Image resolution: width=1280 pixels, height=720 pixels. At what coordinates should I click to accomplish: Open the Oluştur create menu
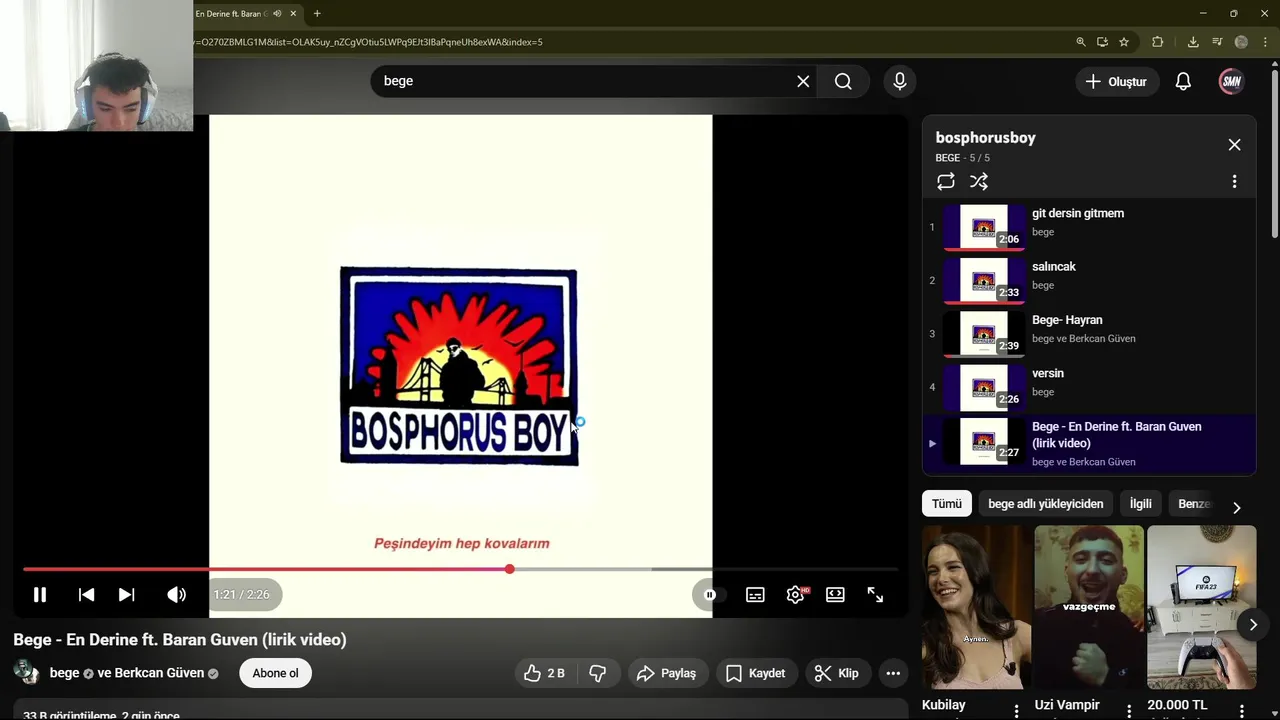[1117, 82]
